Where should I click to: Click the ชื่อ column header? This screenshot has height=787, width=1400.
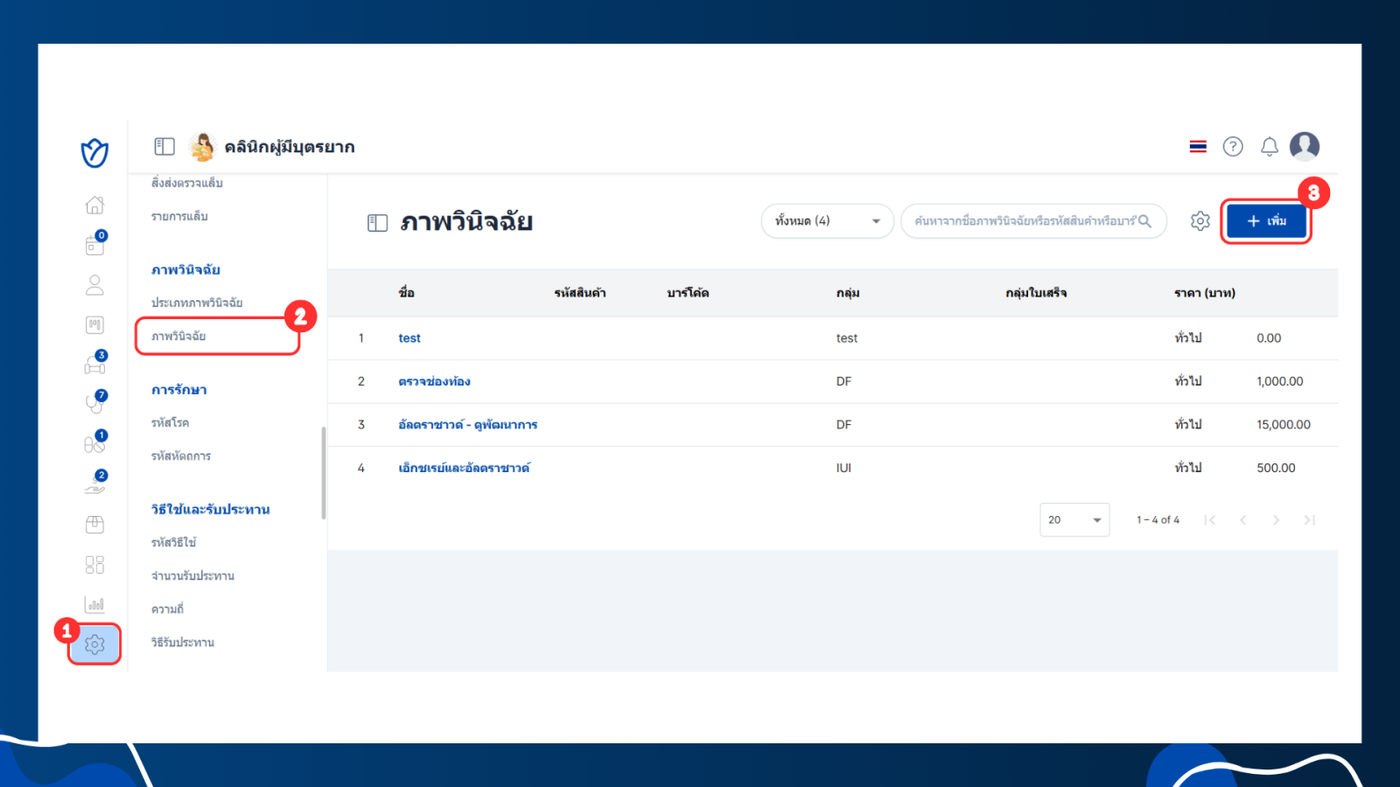pos(406,293)
